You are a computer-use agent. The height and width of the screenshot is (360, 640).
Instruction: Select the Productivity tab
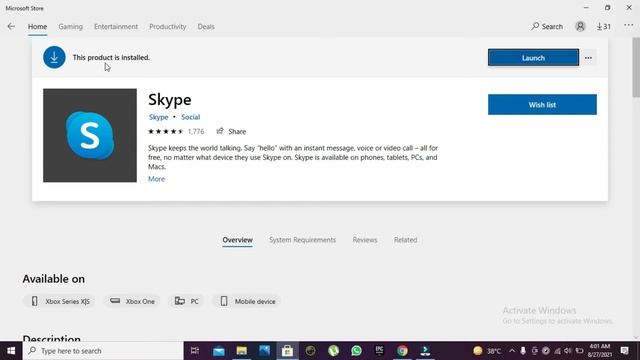pos(167,27)
